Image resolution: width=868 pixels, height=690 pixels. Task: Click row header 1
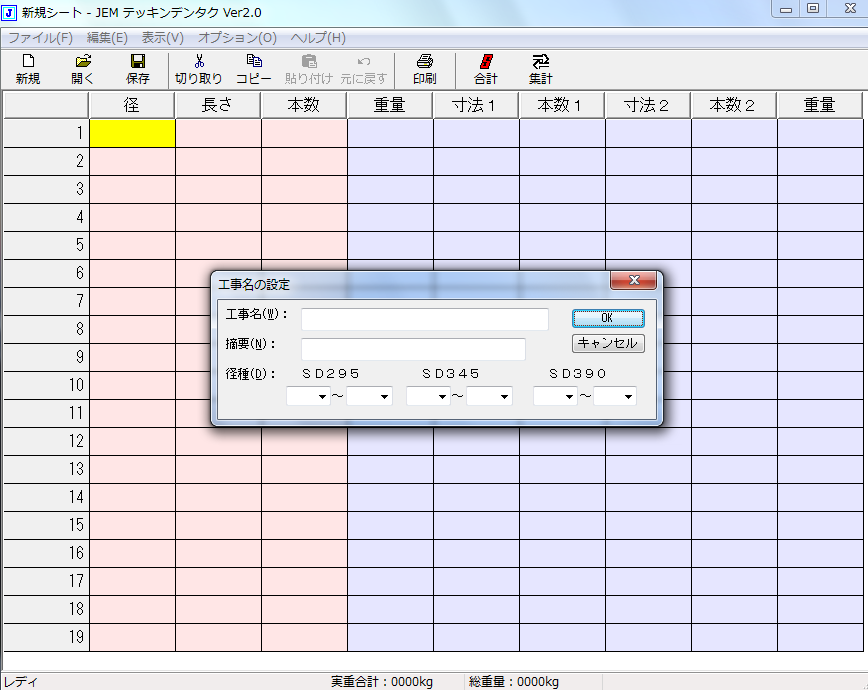[46, 133]
